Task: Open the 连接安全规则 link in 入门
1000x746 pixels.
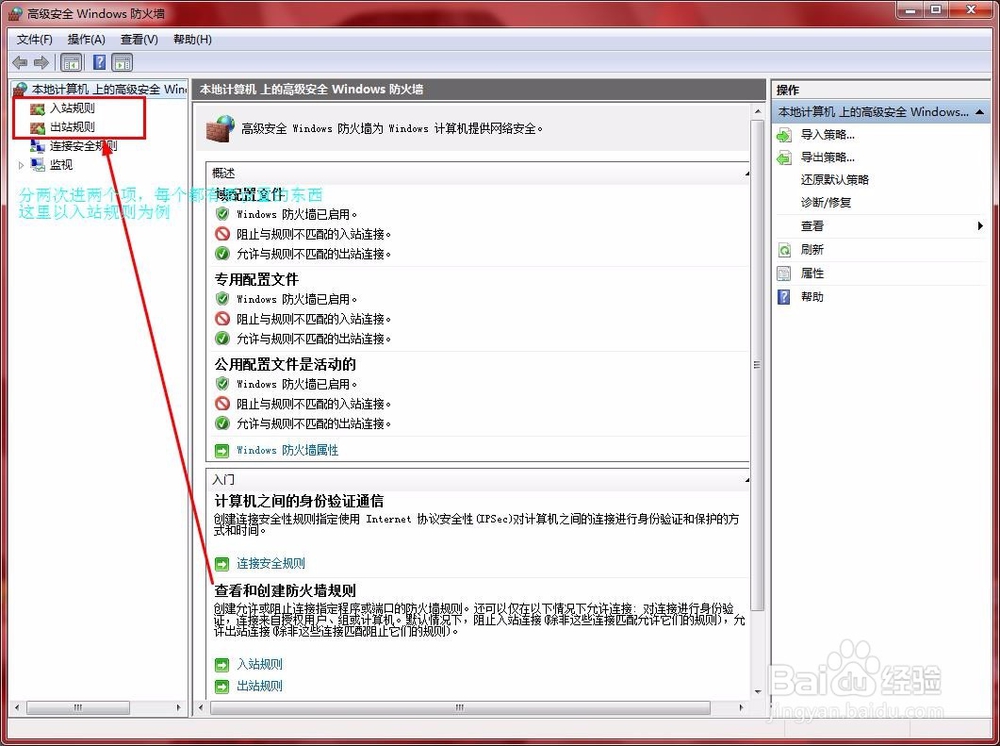Action: 271,563
